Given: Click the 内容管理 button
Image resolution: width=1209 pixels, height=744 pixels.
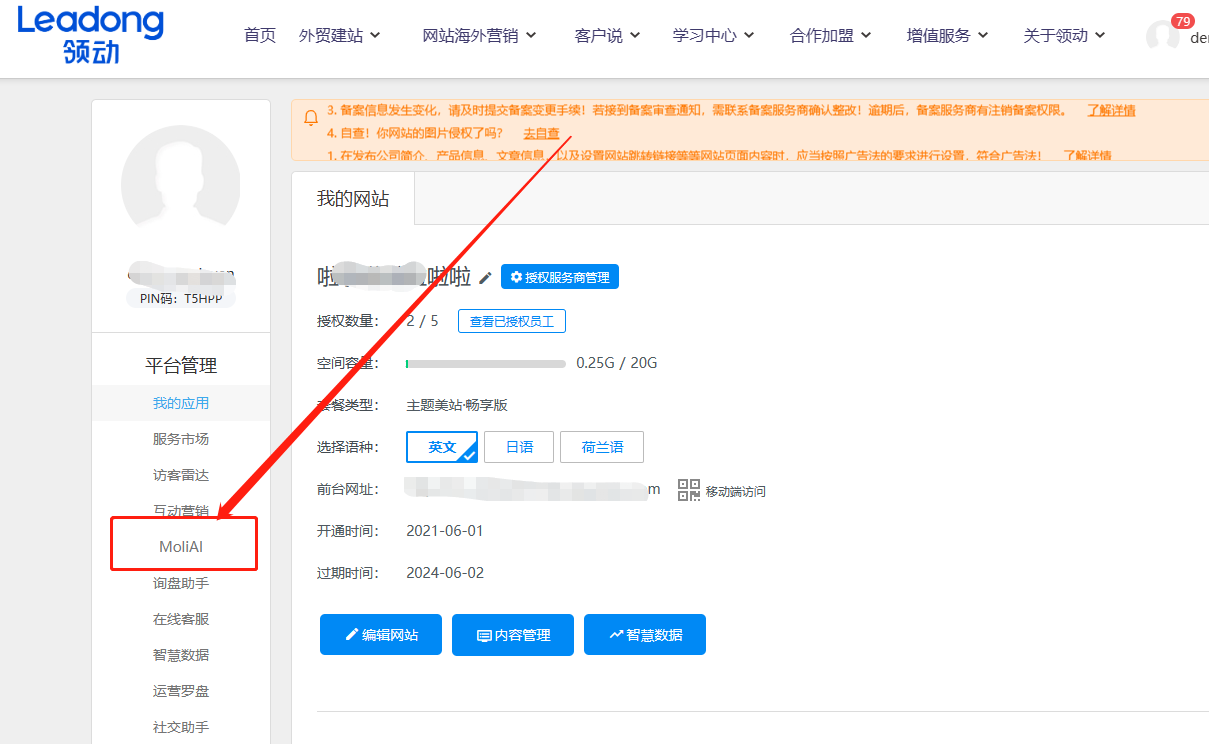Looking at the screenshot, I should pyautogui.click(x=513, y=635).
